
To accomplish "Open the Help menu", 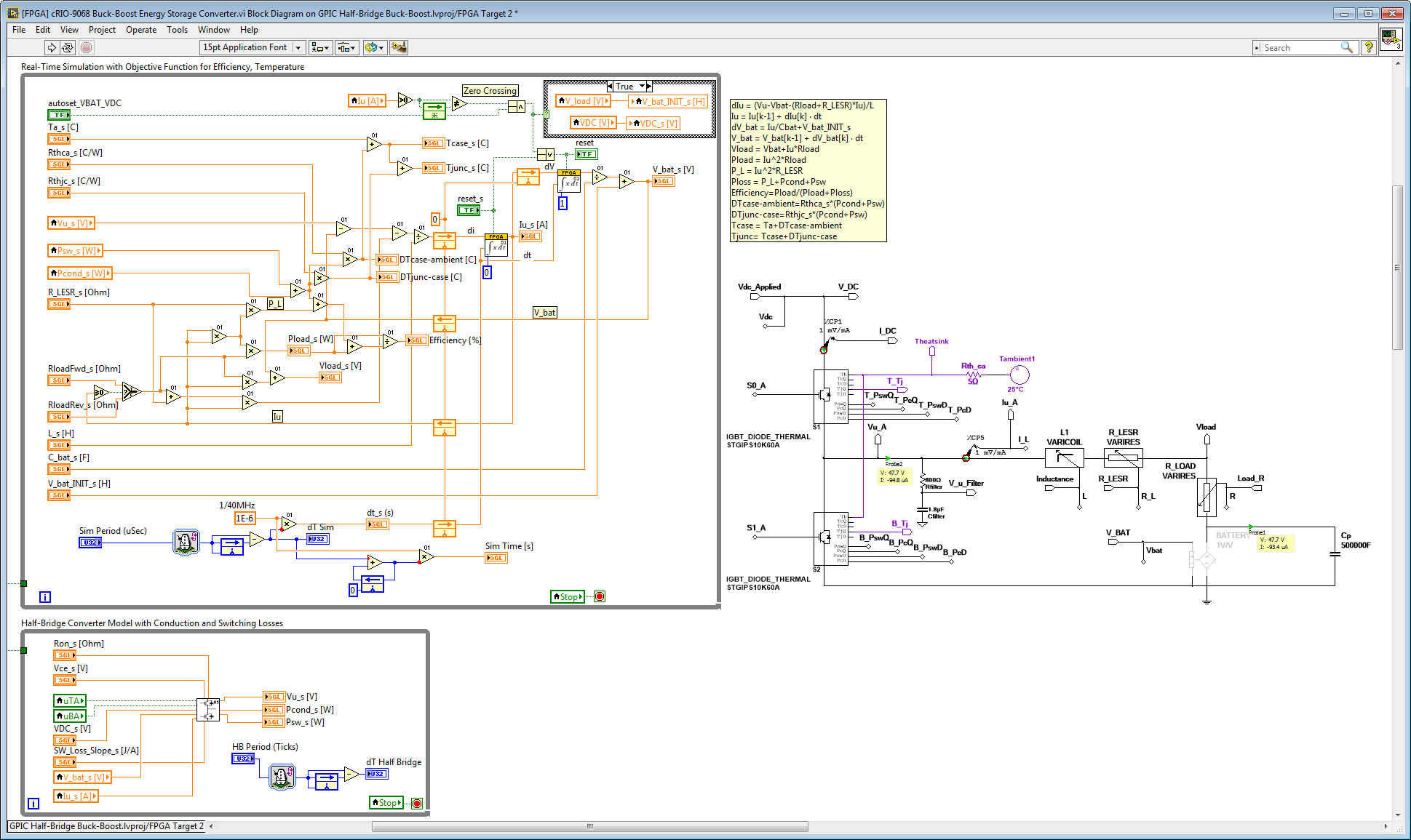I will click(249, 30).
